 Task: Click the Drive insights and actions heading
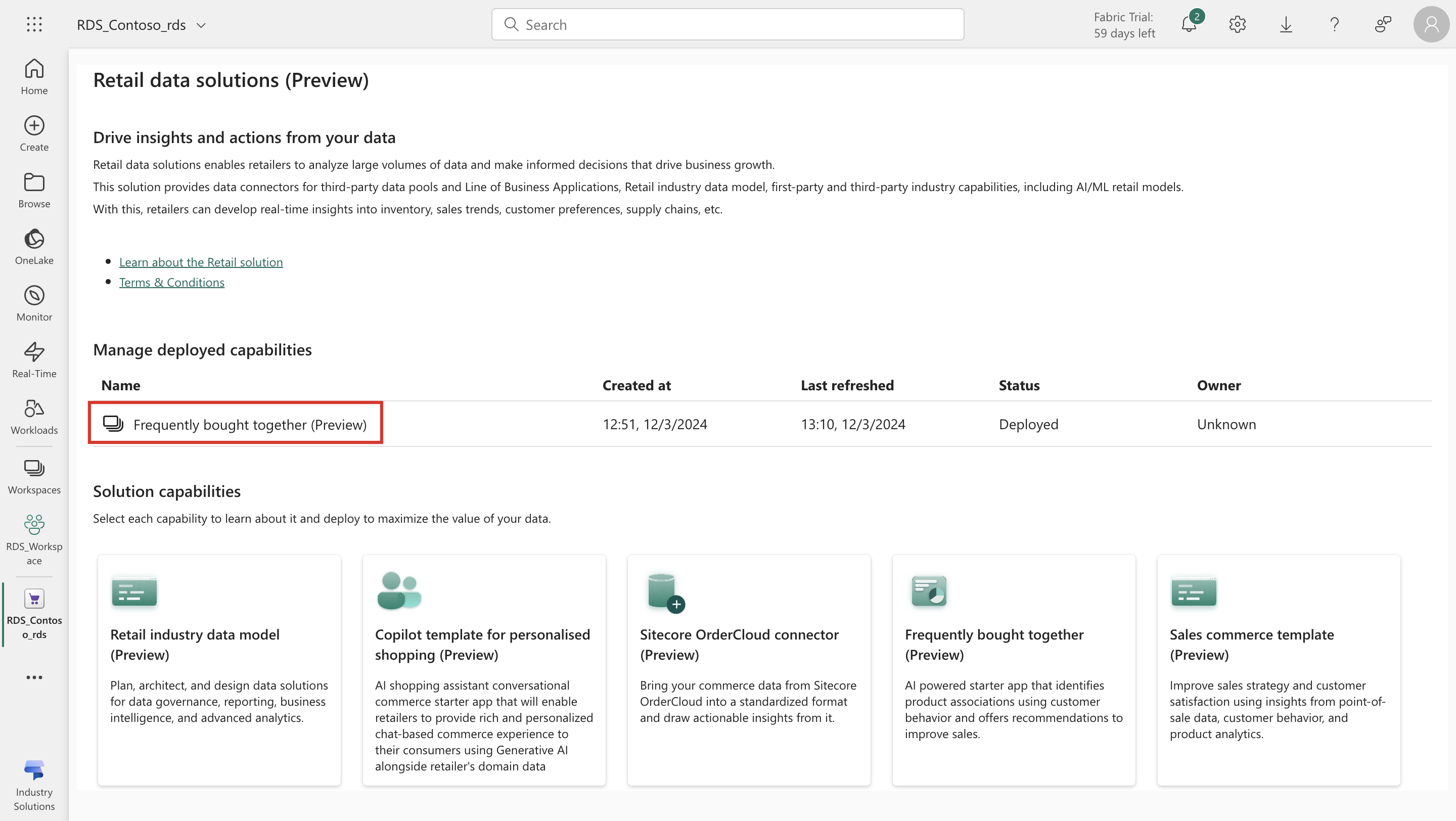point(244,138)
